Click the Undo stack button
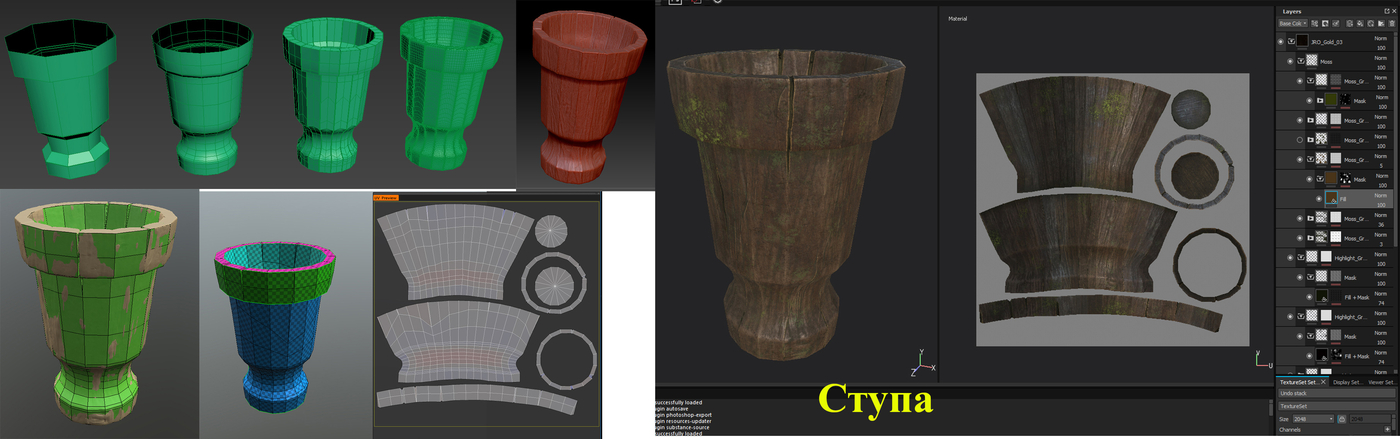Image resolution: width=1400 pixels, height=439 pixels. pos(1336,393)
